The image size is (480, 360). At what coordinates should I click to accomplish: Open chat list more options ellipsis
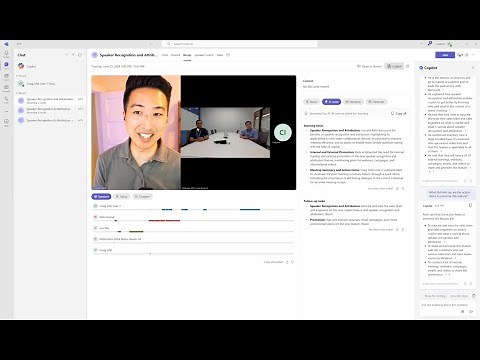(x=67, y=55)
